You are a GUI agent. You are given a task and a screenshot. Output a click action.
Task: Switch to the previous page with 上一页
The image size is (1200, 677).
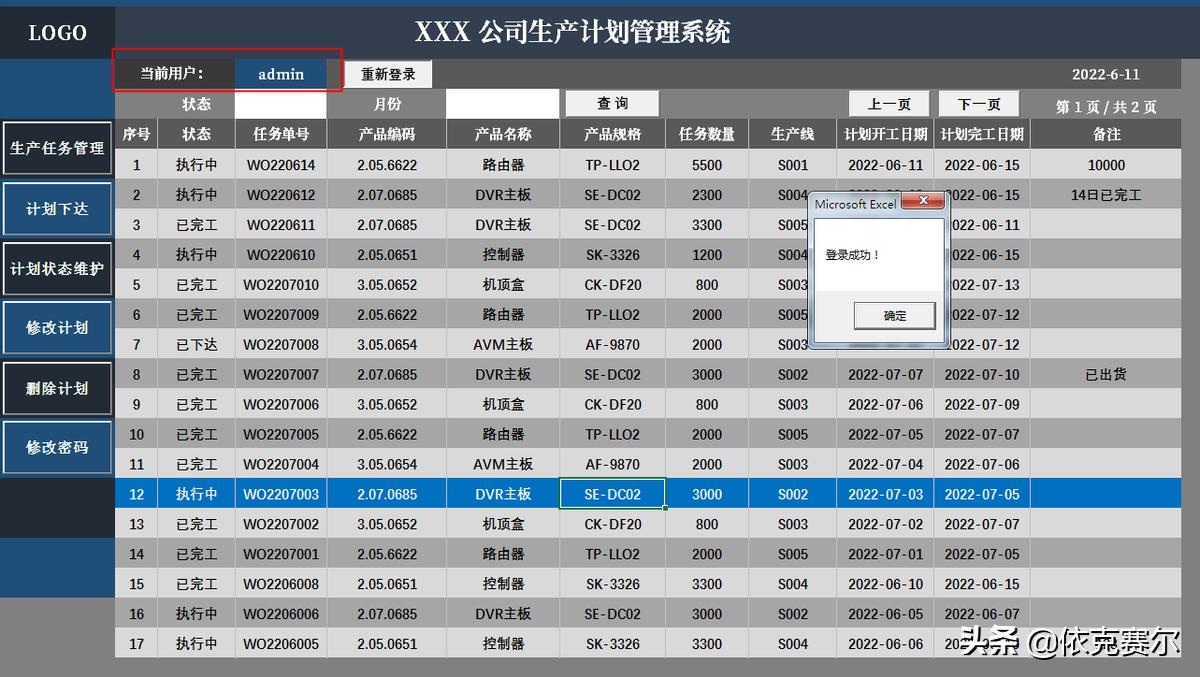[889, 103]
